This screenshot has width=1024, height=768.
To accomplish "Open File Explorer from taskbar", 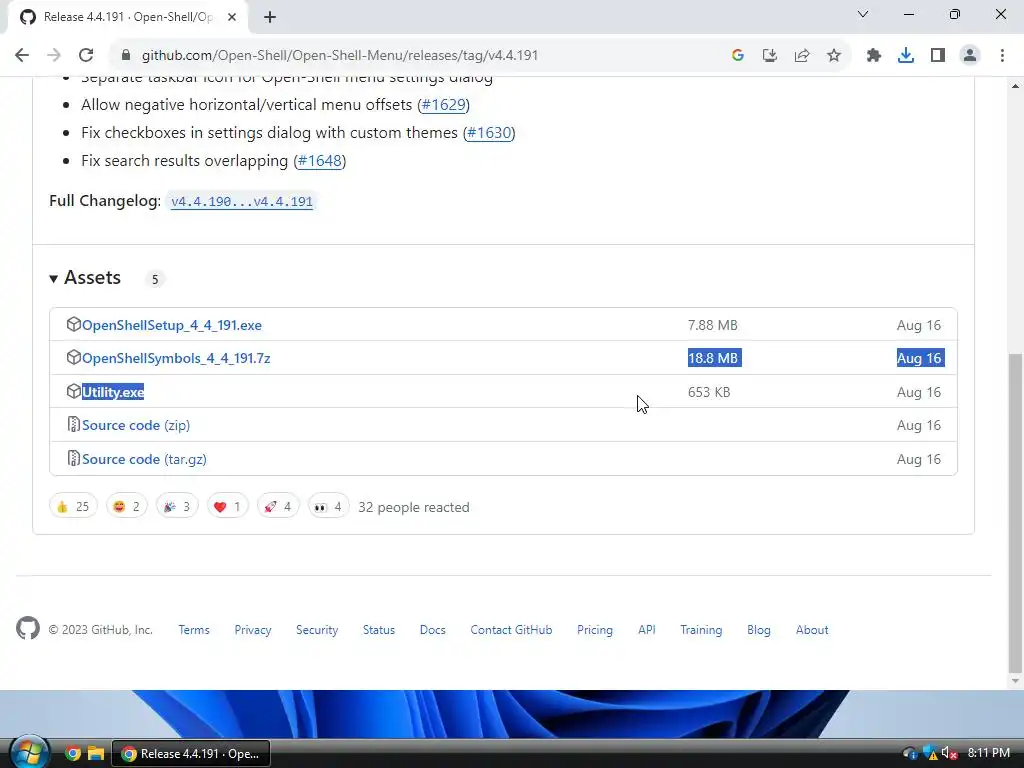I will (x=96, y=754).
